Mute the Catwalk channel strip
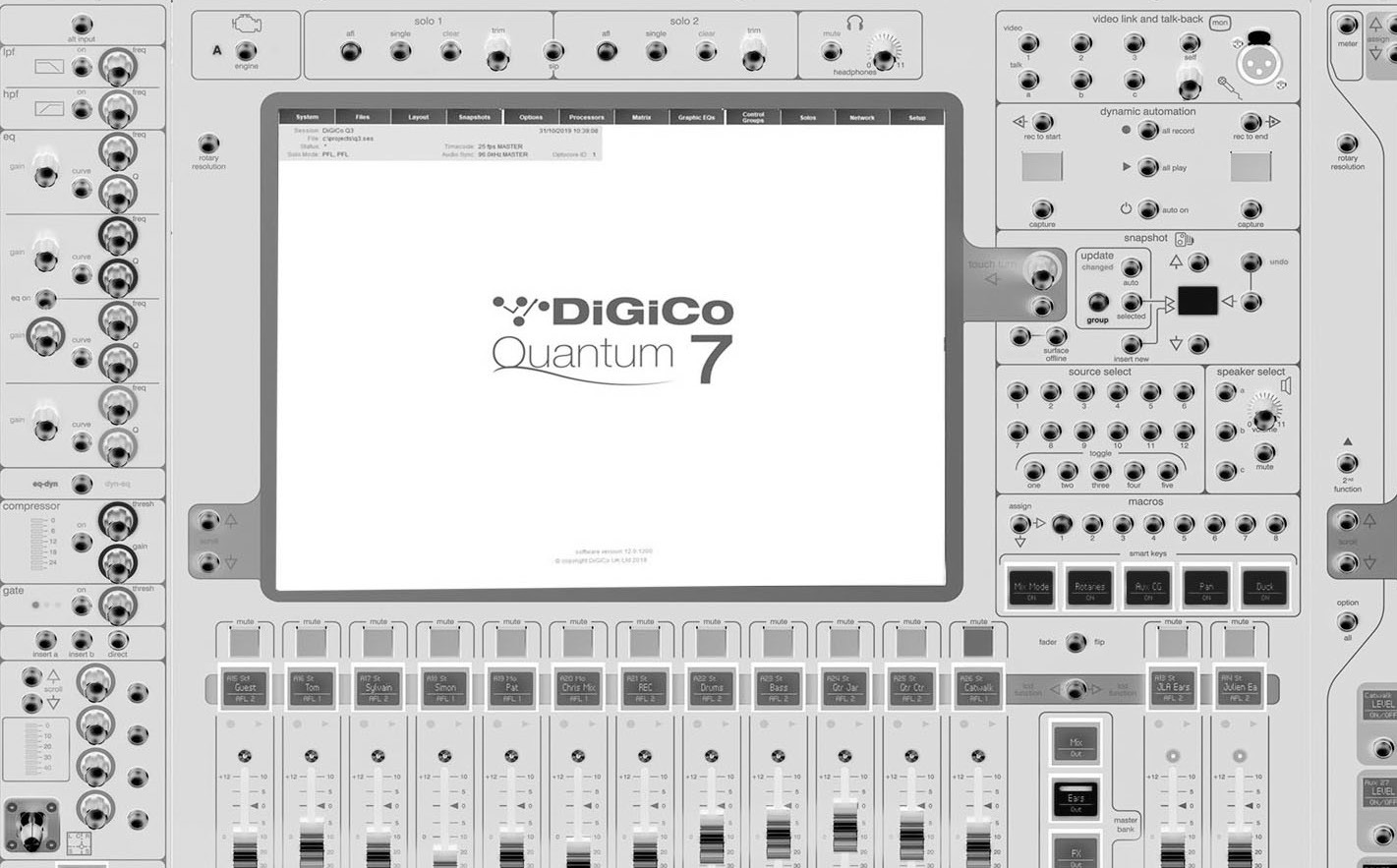Image resolution: width=1397 pixels, height=868 pixels. 978,642
